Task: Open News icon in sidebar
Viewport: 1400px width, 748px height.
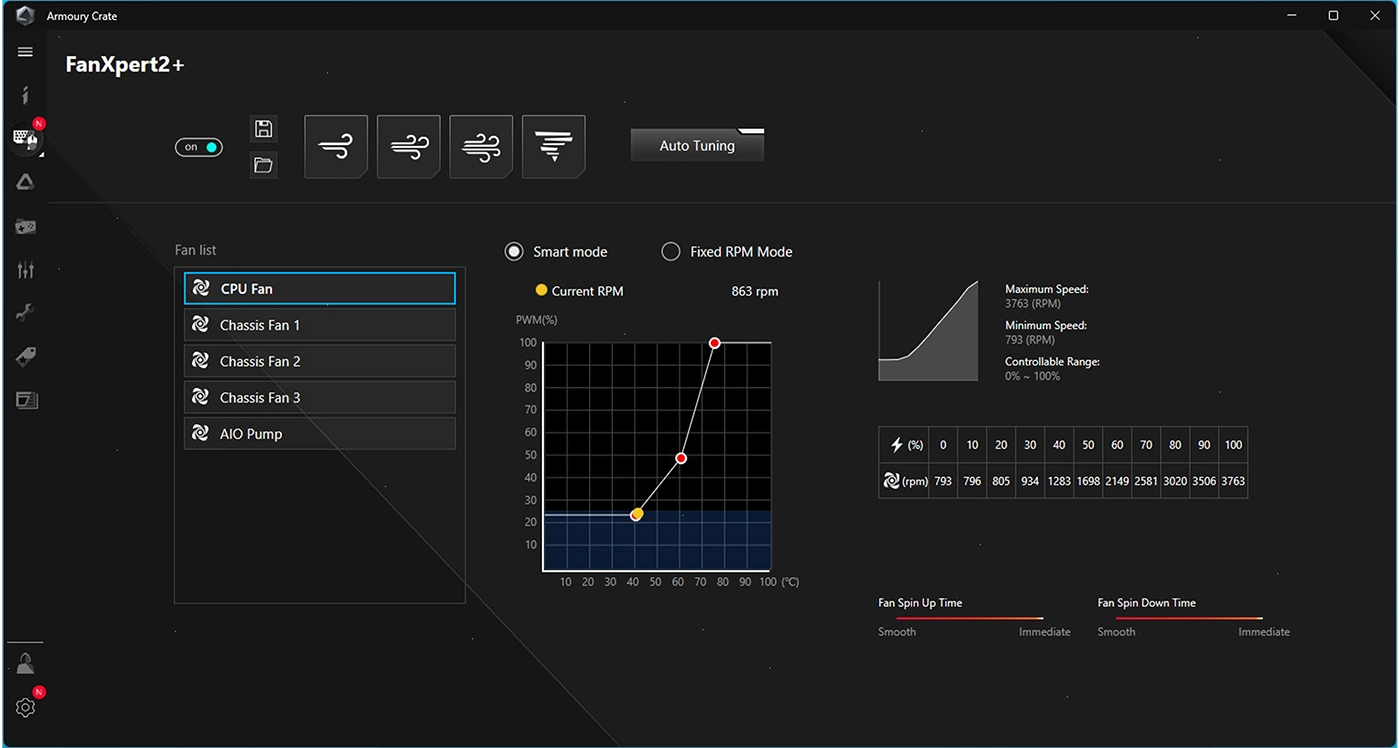Action: 25,400
